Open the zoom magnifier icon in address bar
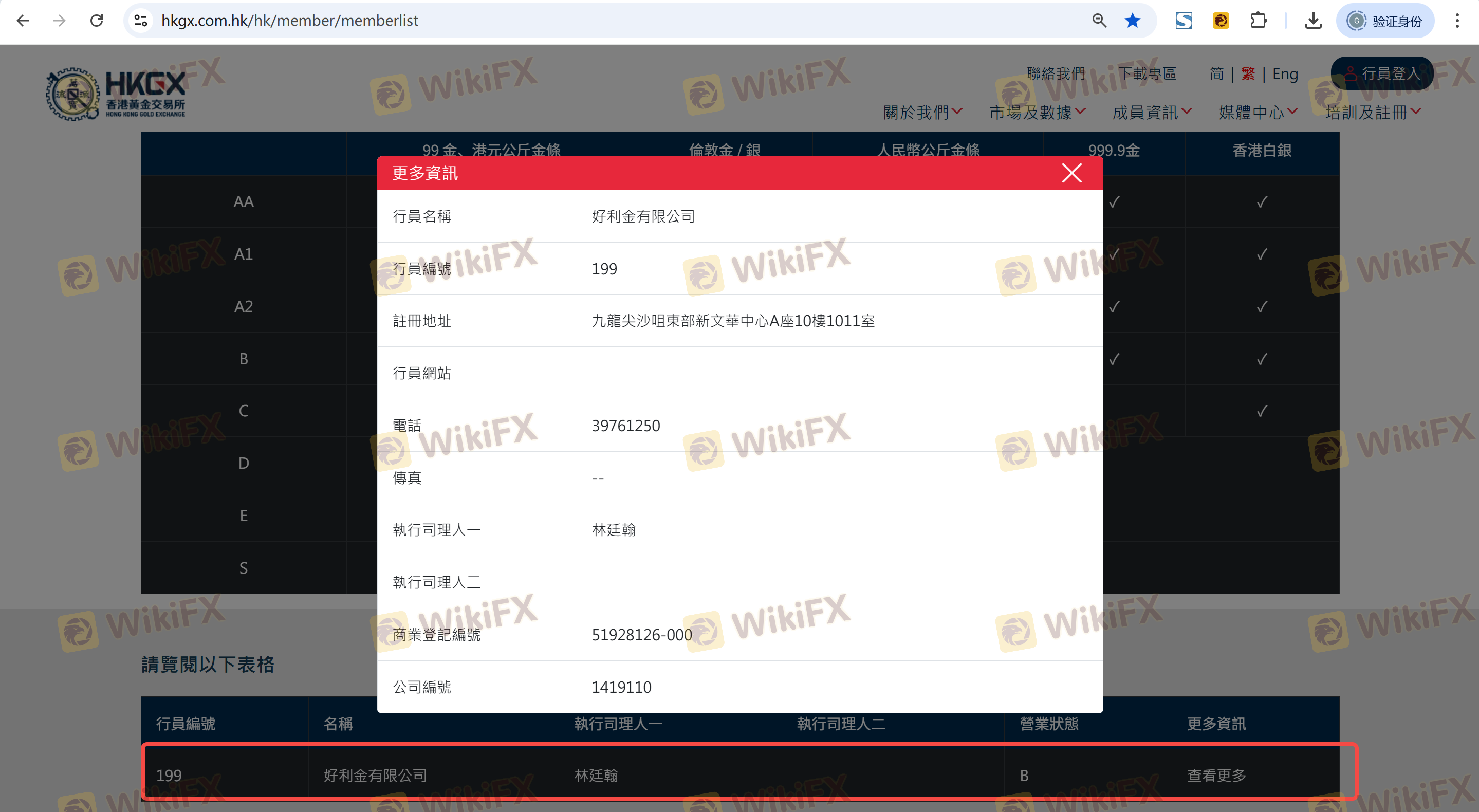1479x812 pixels. [1099, 21]
